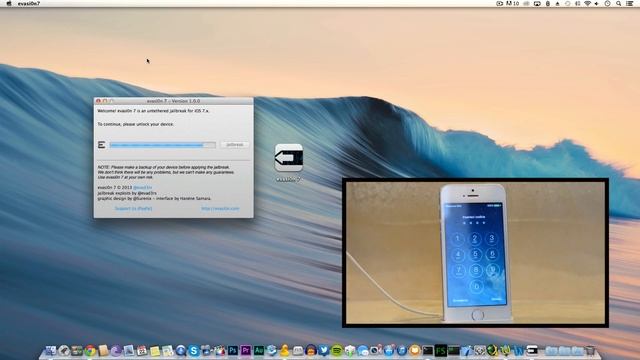Launch Skype from the Dock
Screen dimensions: 640x360
tap(193, 351)
